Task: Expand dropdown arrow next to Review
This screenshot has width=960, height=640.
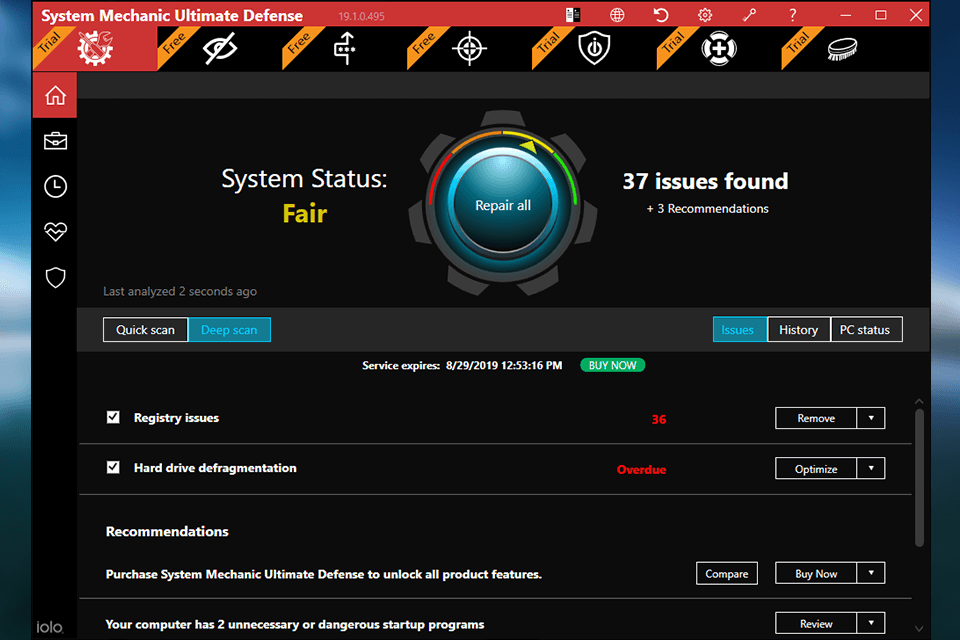Action: [x=871, y=623]
